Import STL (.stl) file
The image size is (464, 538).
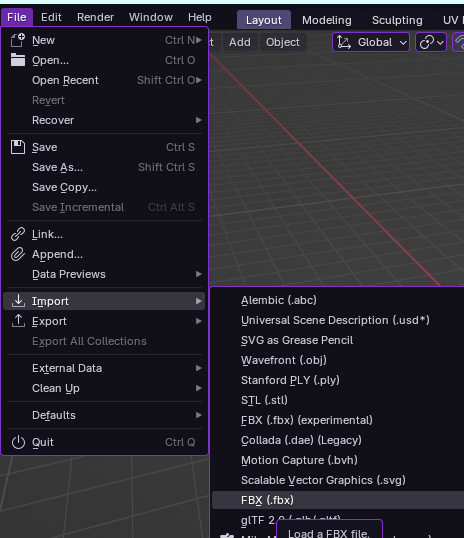(x=338, y=400)
